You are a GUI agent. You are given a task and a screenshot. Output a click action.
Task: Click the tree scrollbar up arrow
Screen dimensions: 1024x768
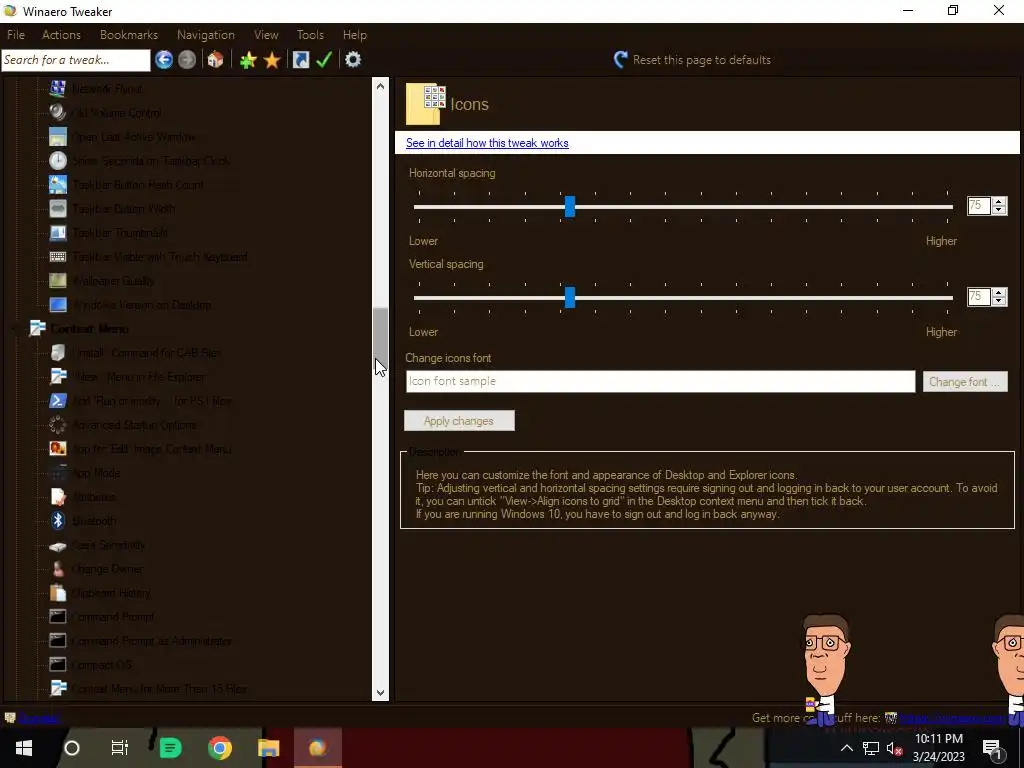[x=380, y=86]
